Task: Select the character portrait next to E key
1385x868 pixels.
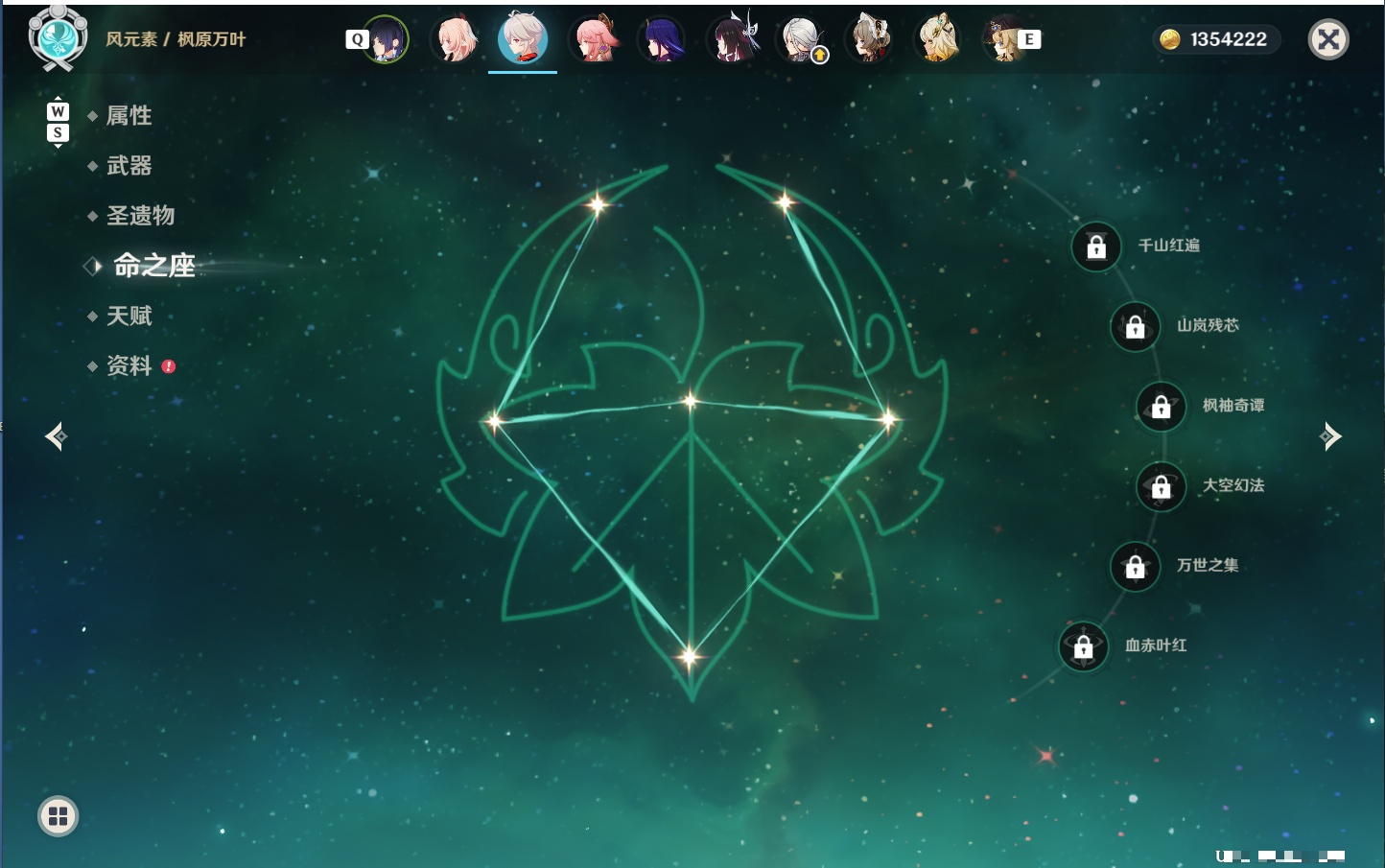Action: pos(1004,39)
